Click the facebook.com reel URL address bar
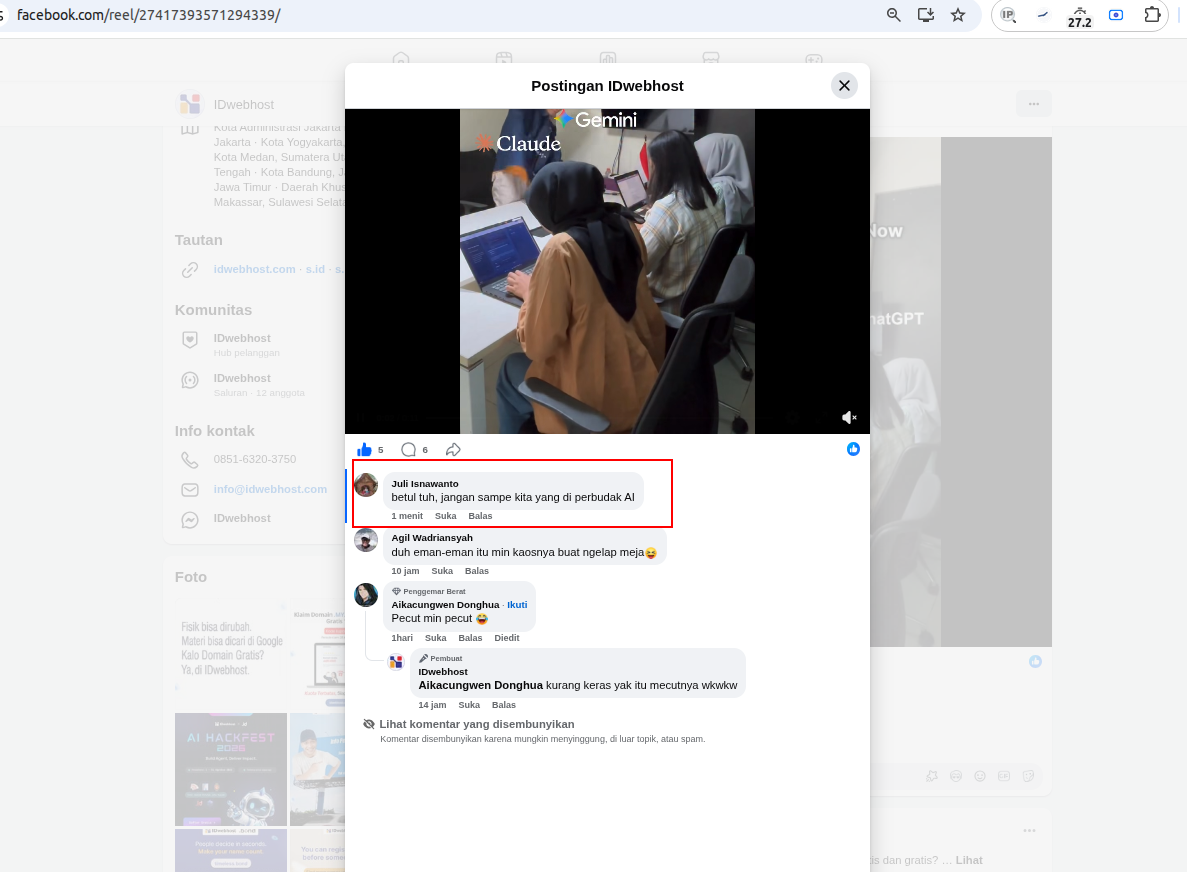 pyautogui.click(x=148, y=15)
